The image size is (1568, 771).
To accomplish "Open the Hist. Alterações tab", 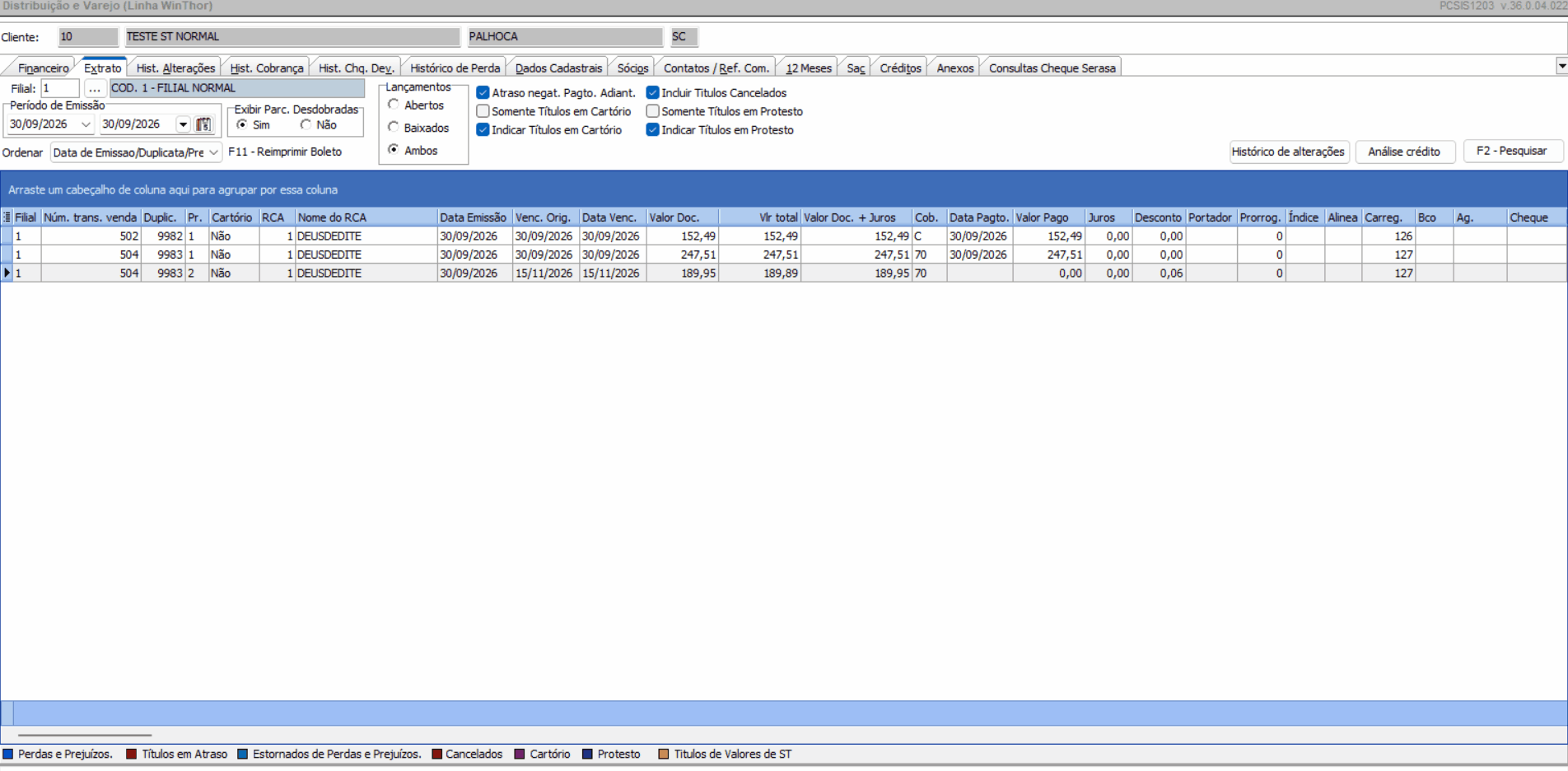I will 175,68.
